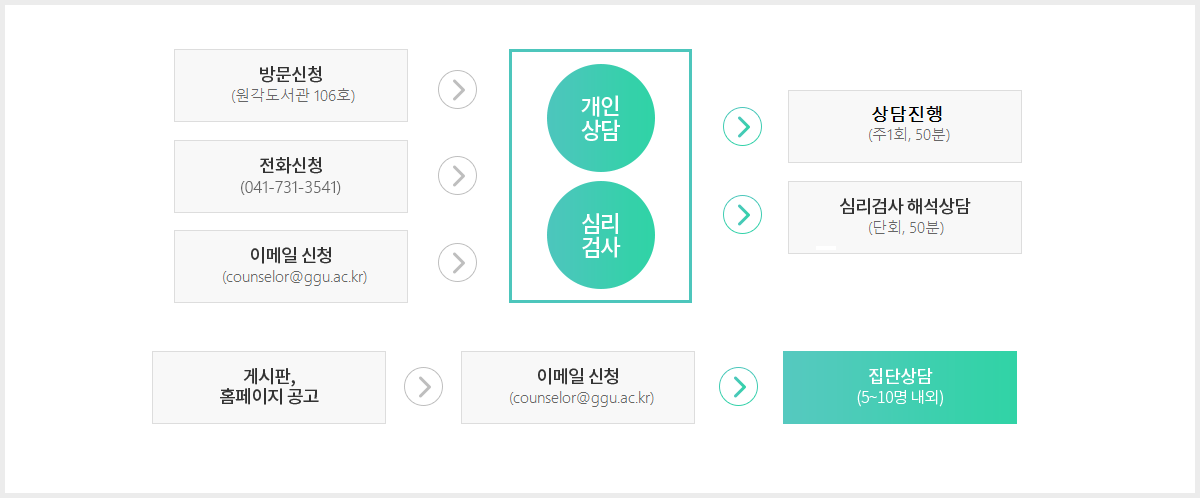
Task: Click the green arrow before 심리검사 해석상담
Action: coord(742,214)
